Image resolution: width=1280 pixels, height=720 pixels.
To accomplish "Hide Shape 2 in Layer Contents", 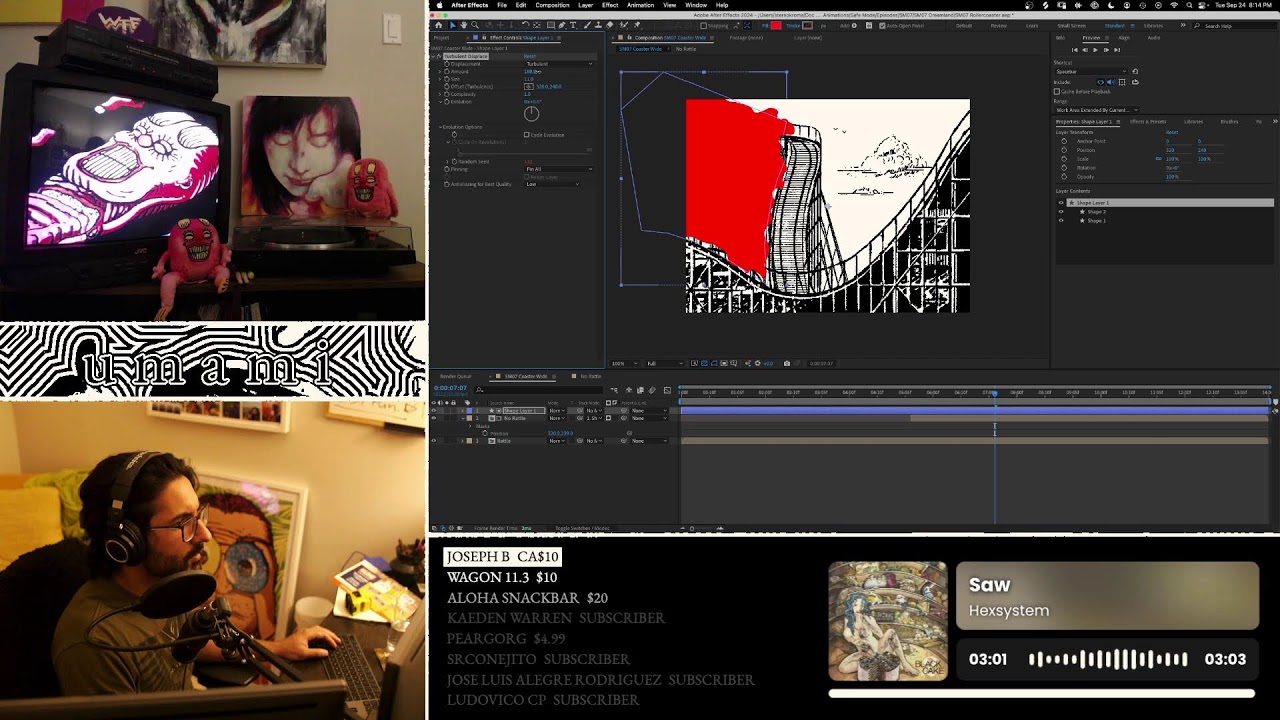I will tap(1061, 212).
